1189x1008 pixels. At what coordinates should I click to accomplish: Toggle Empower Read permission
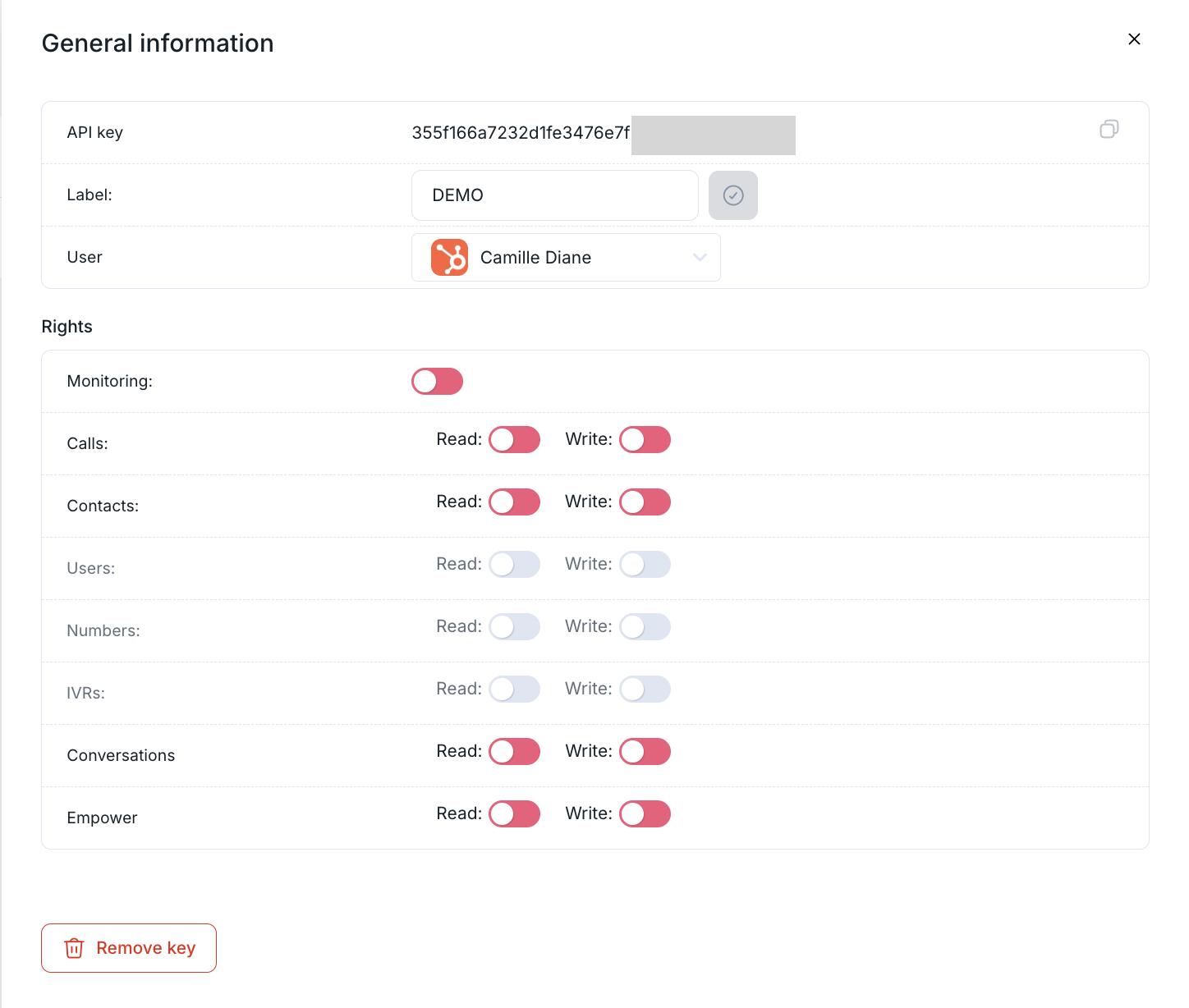click(x=514, y=814)
